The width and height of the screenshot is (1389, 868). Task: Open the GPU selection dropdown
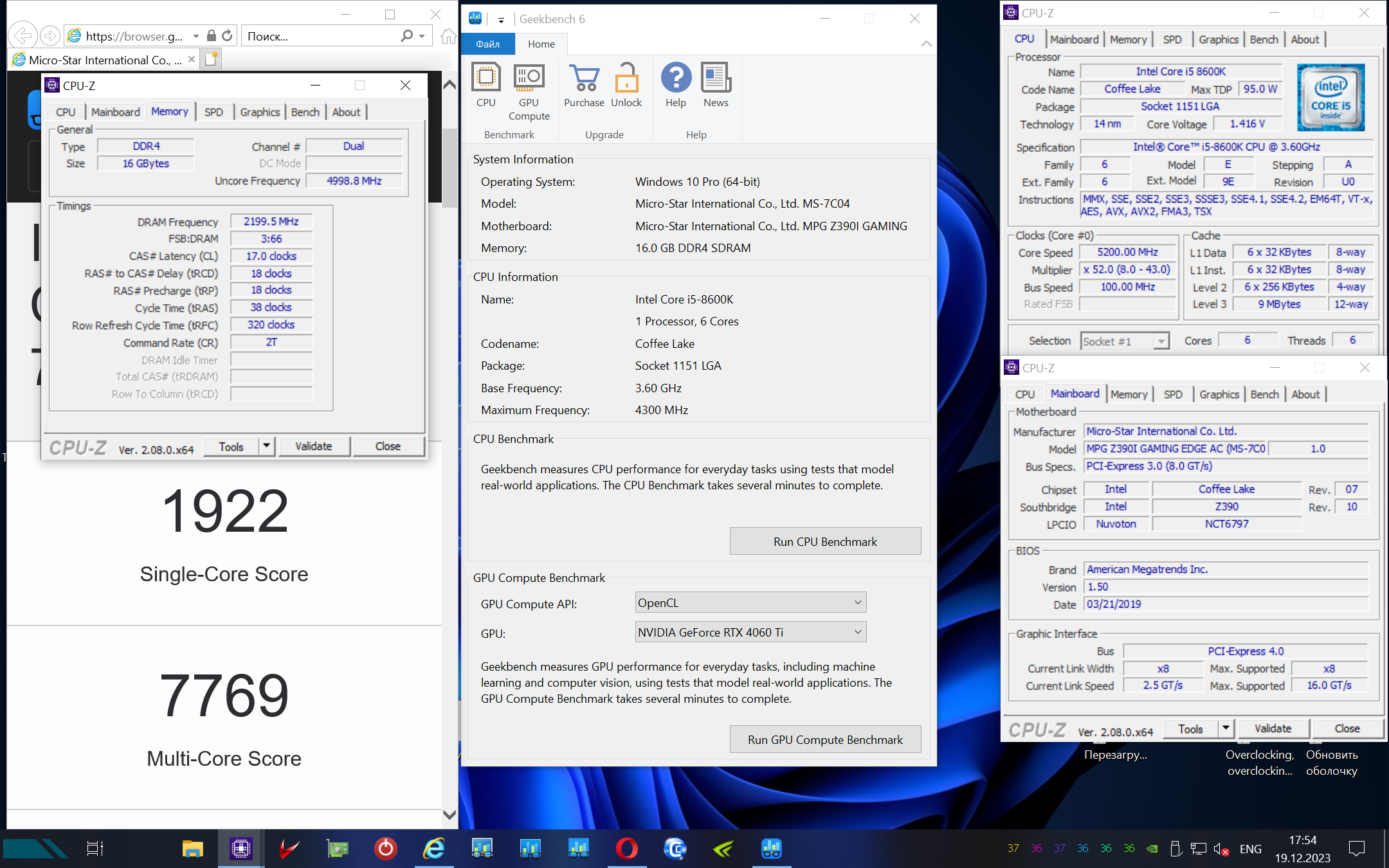[750, 632]
